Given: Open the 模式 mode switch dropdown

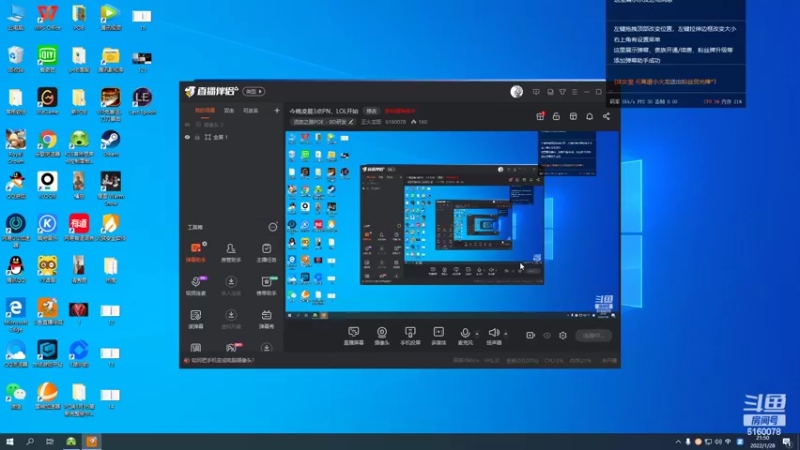Looking at the screenshot, I should coord(254,91).
